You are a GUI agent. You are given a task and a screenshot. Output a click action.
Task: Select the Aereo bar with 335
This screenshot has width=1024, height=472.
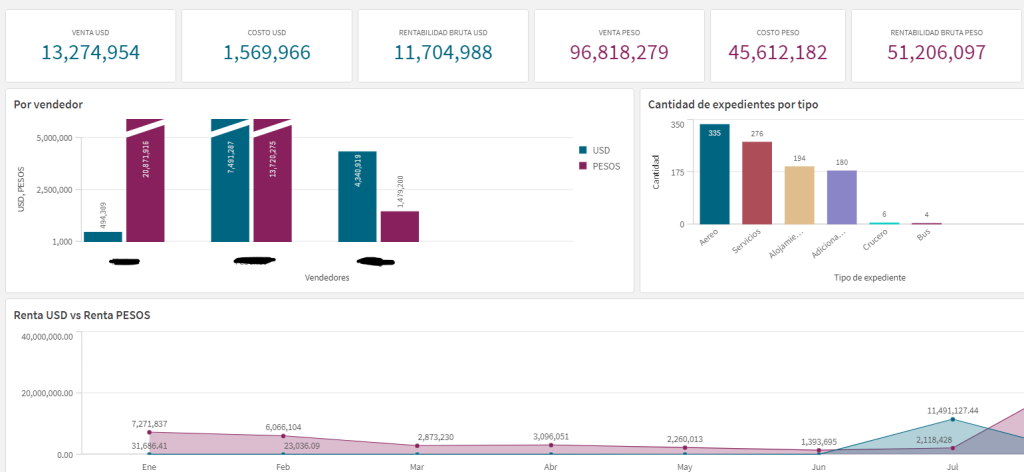click(714, 174)
